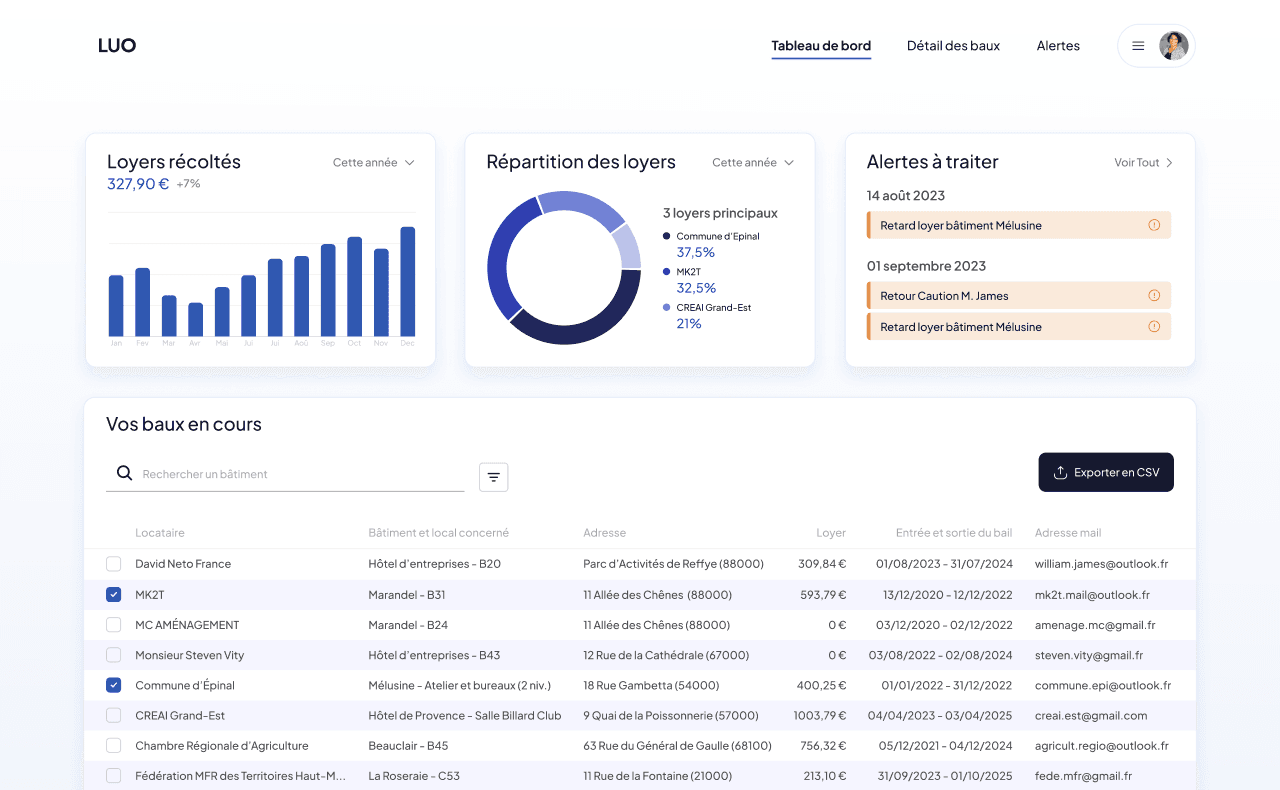Open the hamburger menu icon
This screenshot has width=1280, height=790.
point(1138,46)
